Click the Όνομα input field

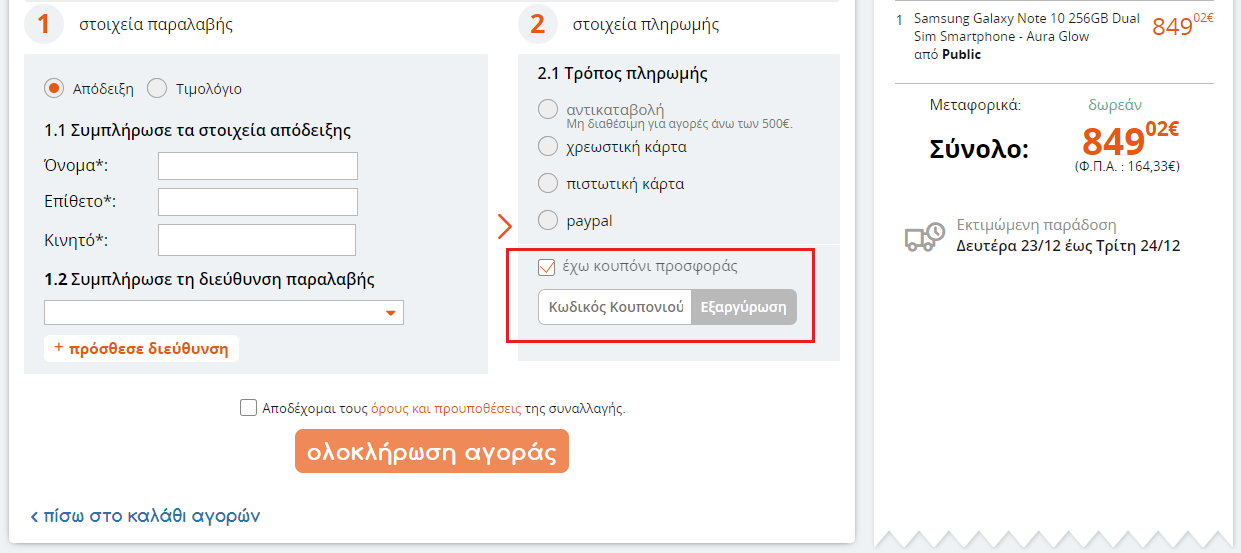[257, 166]
